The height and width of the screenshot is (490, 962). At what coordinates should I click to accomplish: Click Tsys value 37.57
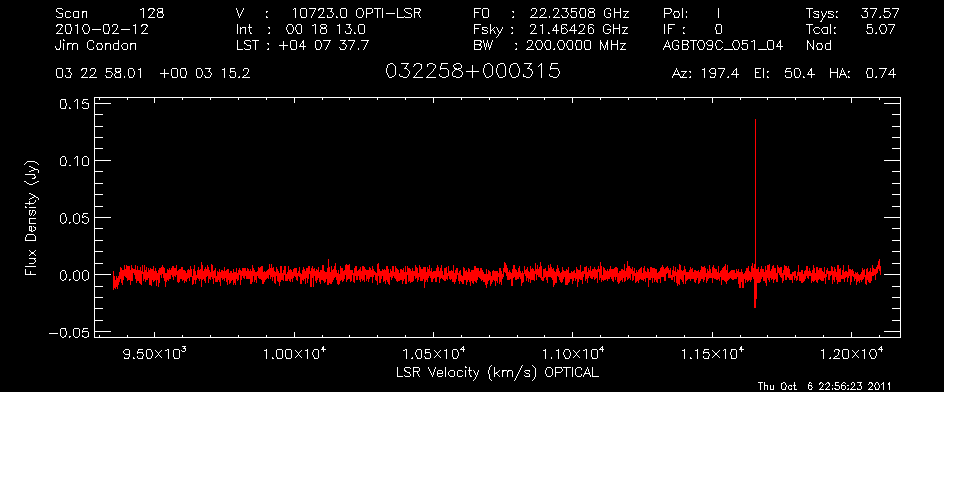click(x=879, y=13)
